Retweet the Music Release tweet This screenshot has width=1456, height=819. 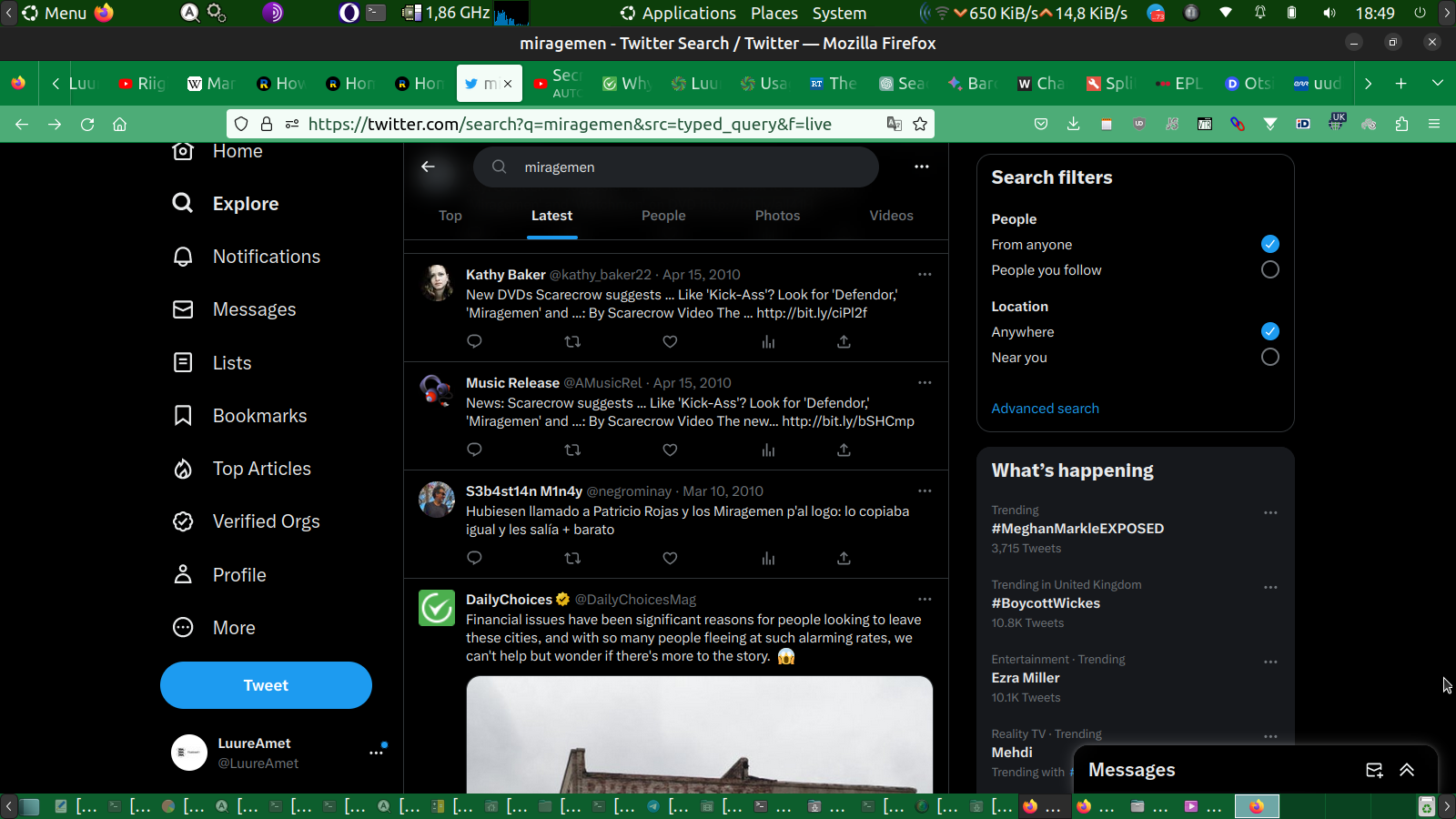coord(572,450)
